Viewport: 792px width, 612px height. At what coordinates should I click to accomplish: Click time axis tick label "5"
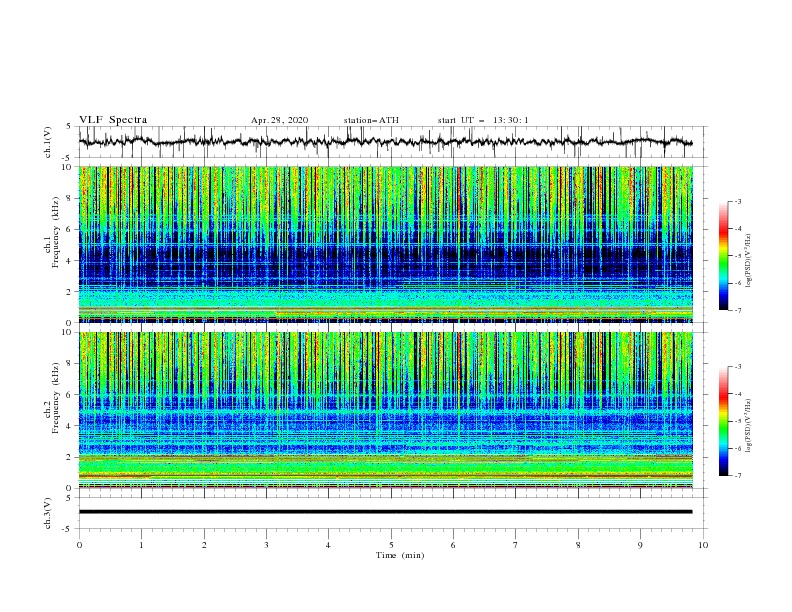pyautogui.click(x=391, y=545)
